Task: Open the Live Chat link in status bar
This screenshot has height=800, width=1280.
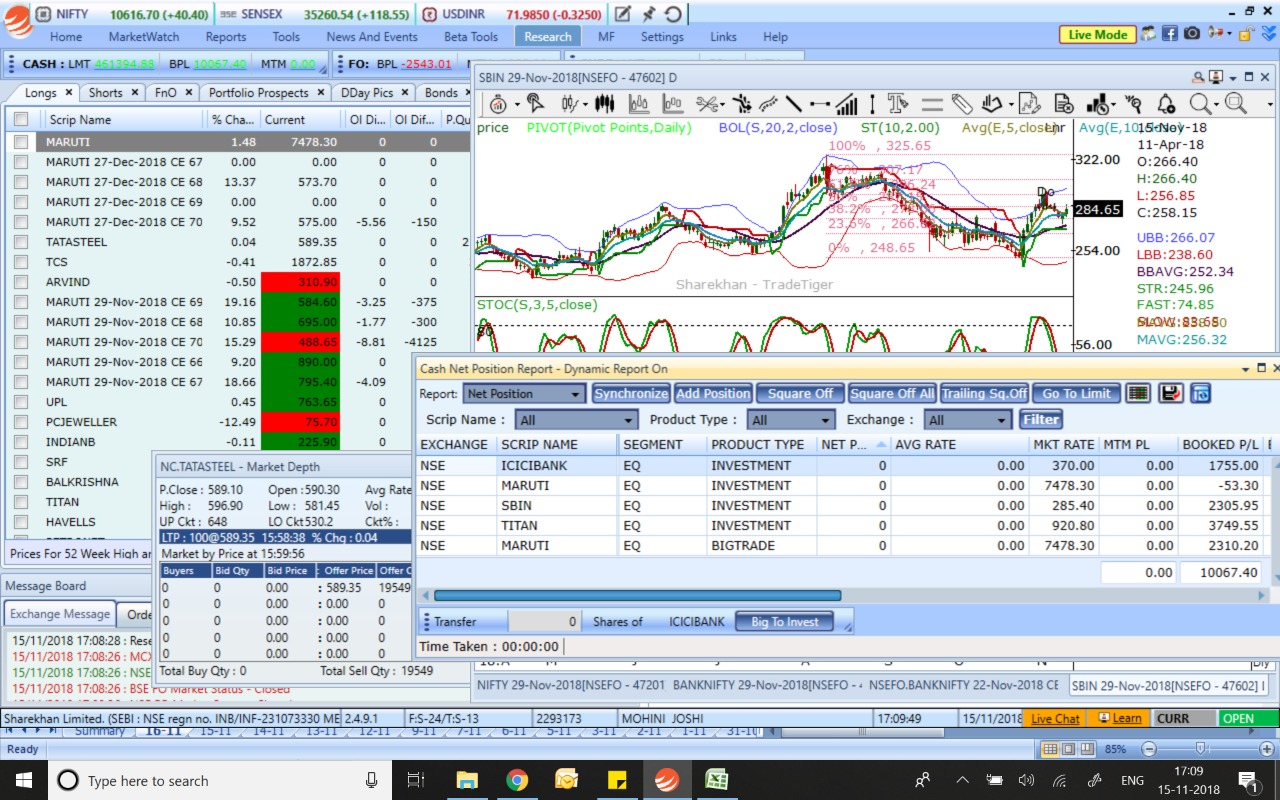Action: 1055,718
